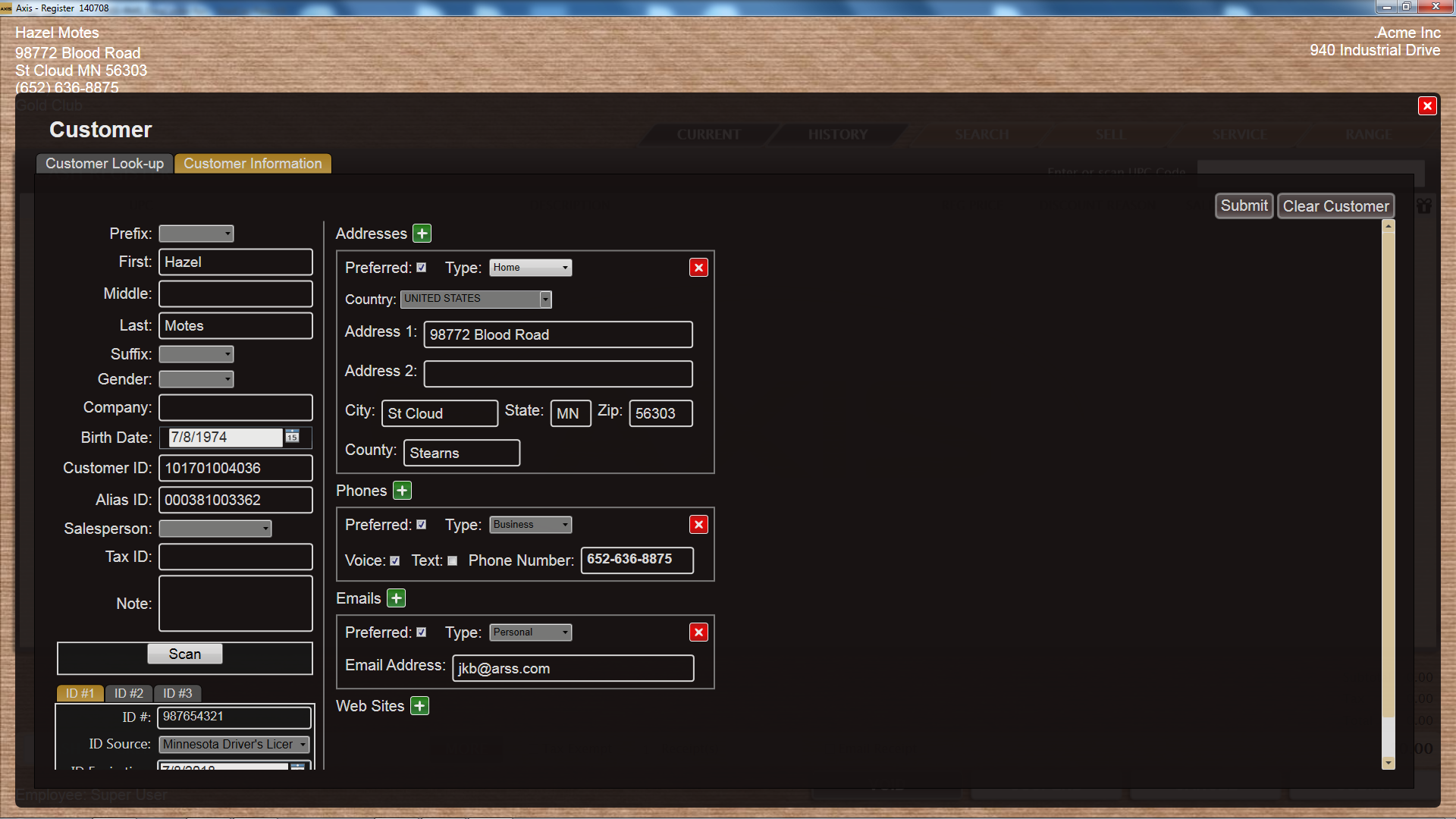Click the Tax ID field
The width and height of the screenshot is (1456, 819).
[236, 557]
